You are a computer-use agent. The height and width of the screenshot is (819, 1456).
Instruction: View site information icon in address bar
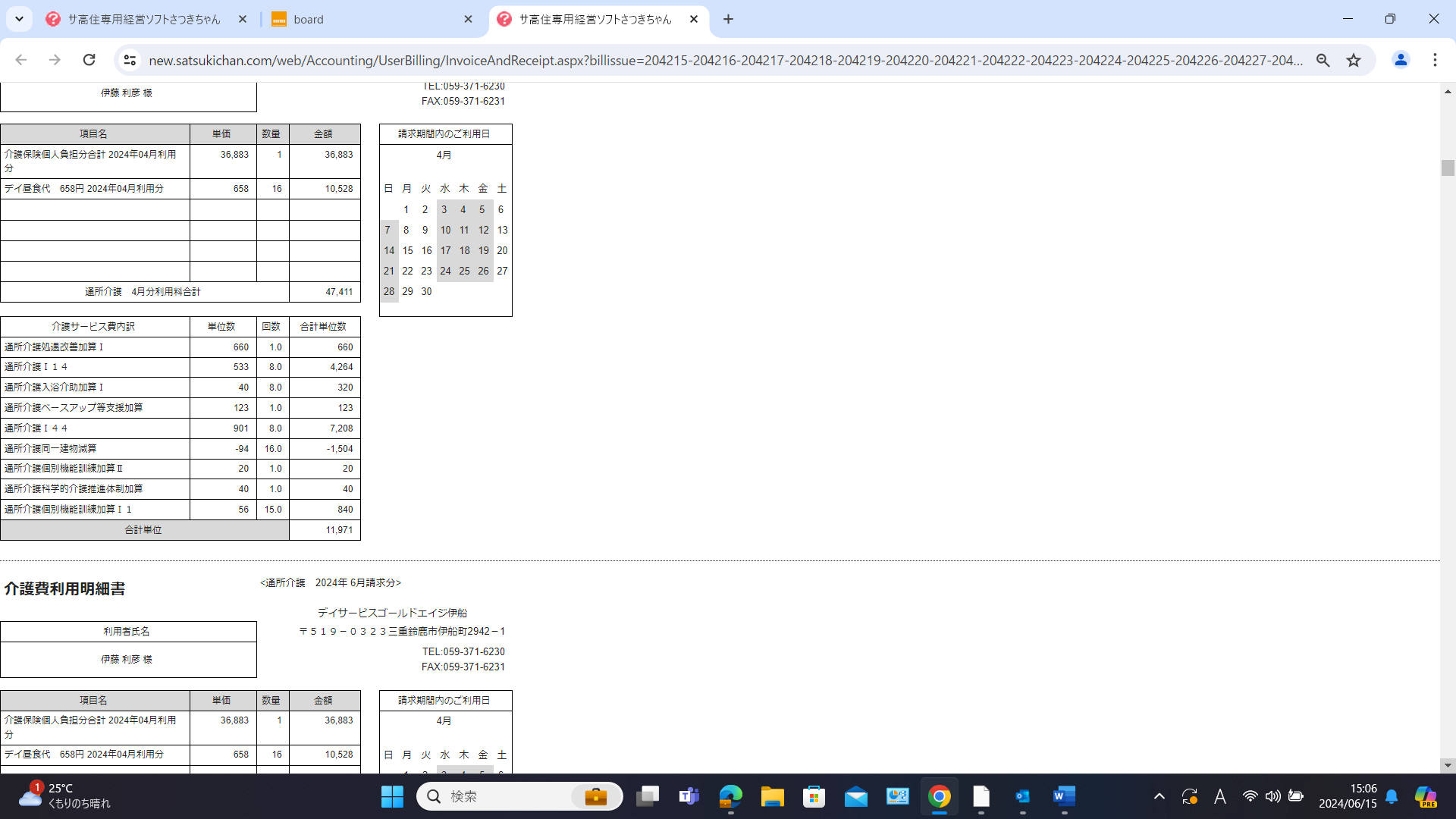point(130,60)
